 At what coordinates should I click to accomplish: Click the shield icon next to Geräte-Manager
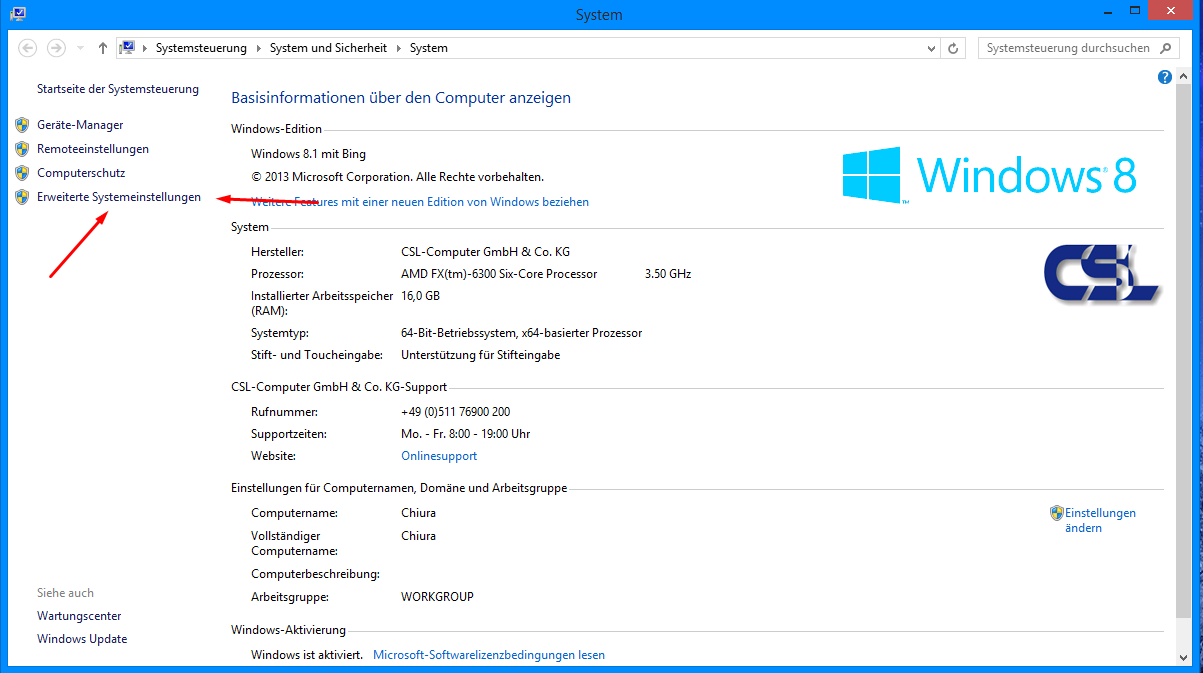[x=22, y=125]
